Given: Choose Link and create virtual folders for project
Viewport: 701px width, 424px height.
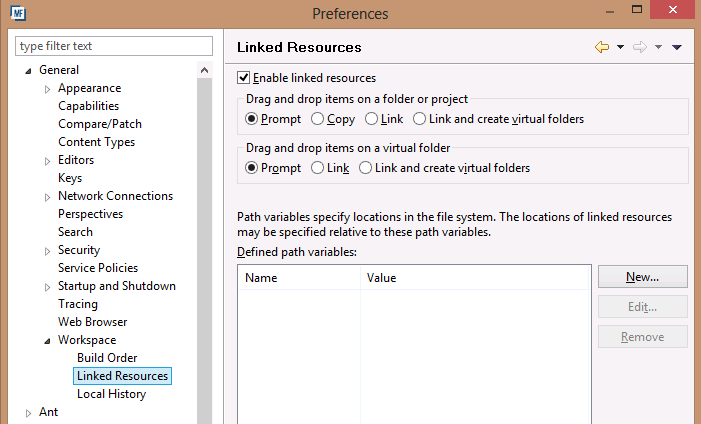Looking at the screenshot, I should (x=419, y=119).
